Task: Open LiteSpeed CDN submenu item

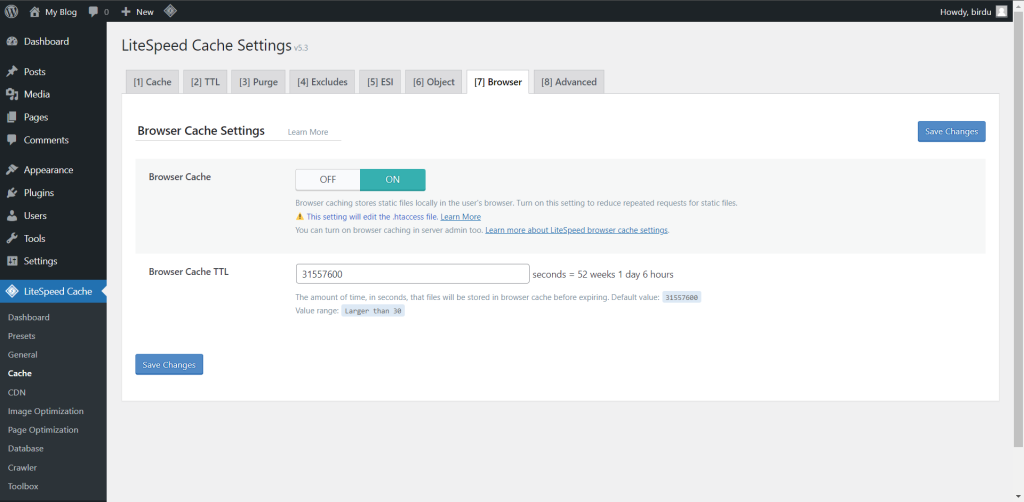Action: [16, 393]
